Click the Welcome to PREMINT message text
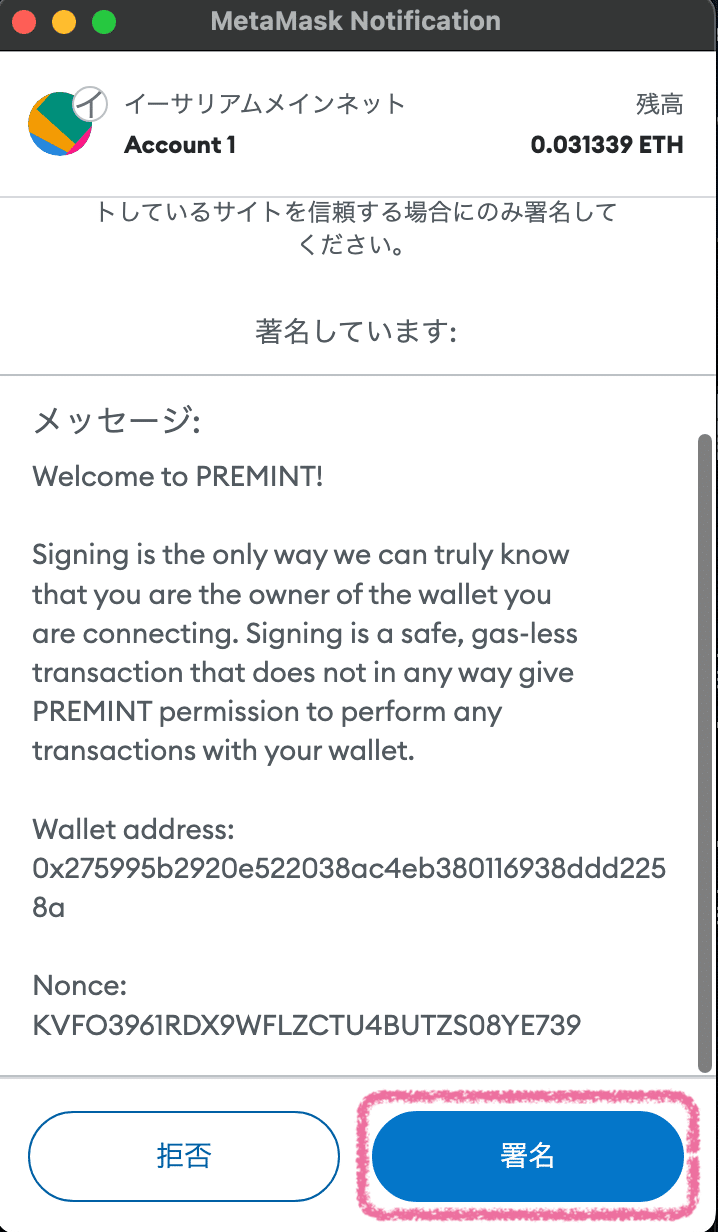The width and height of the screenshot is (718, 1232). [x=178, y=477]
